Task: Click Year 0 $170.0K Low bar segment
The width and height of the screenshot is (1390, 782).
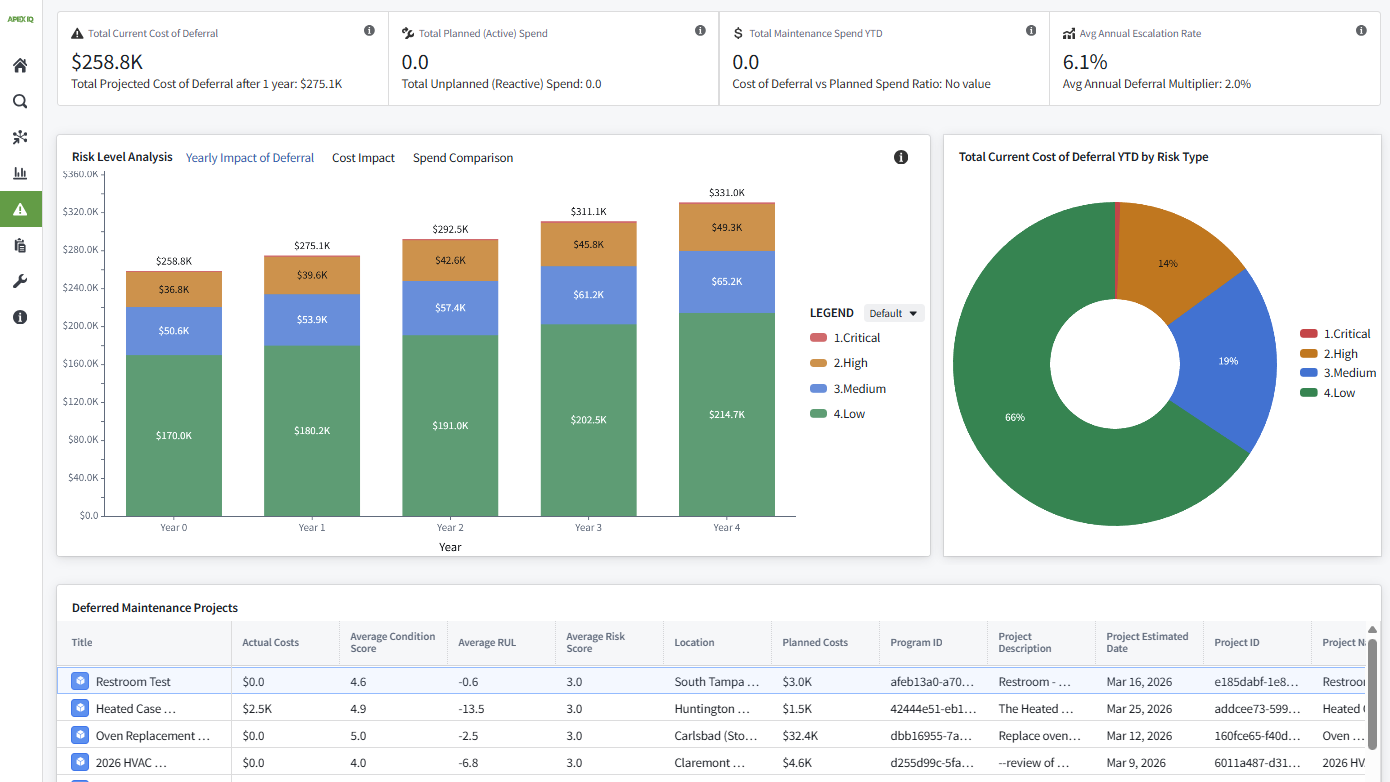Action: coord(174,435)
